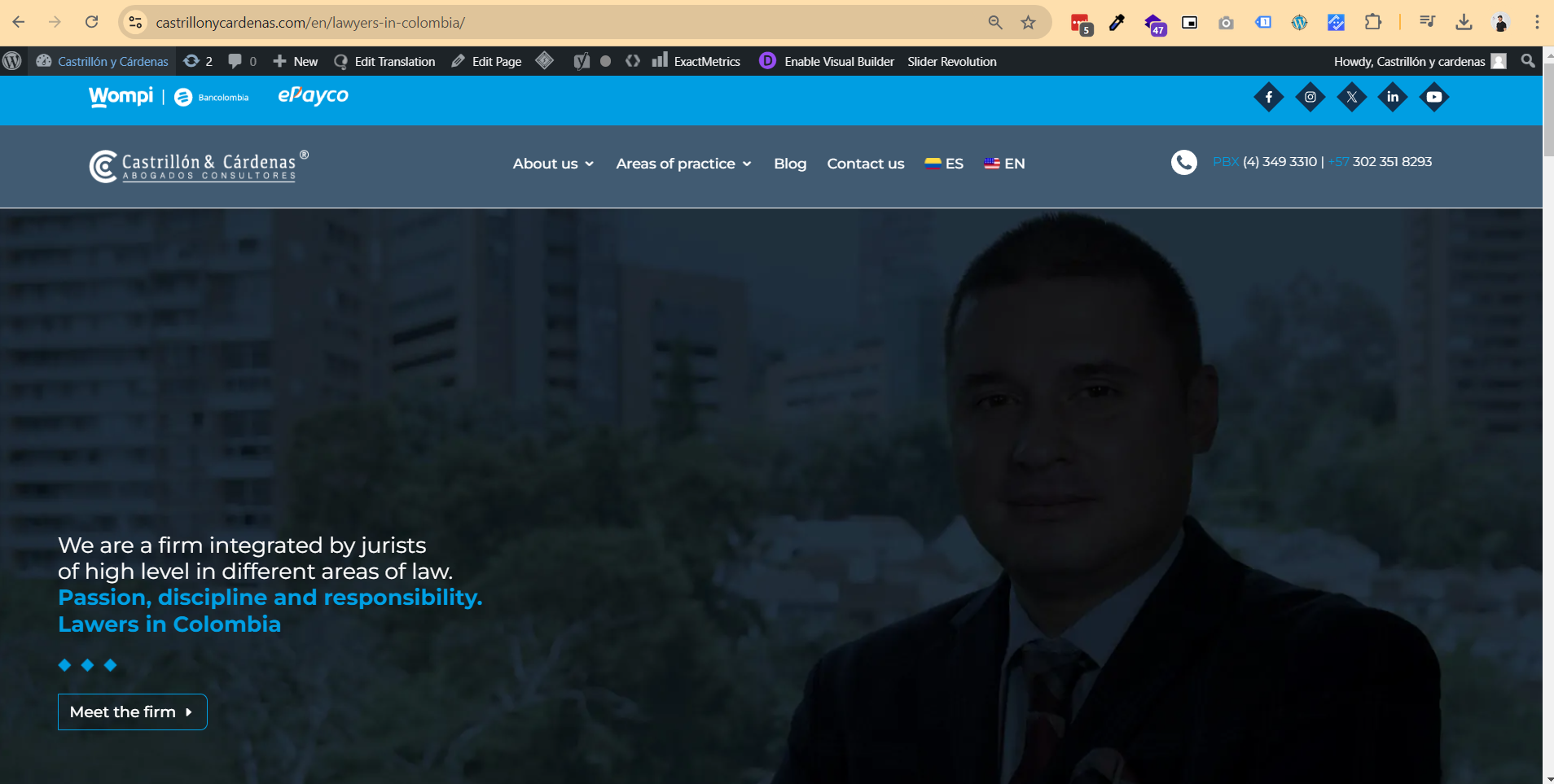Click the page vertical scrollbar thumb
Image resolution: width=1554 pixels, height=784 pixels.
click(1548, 108)
